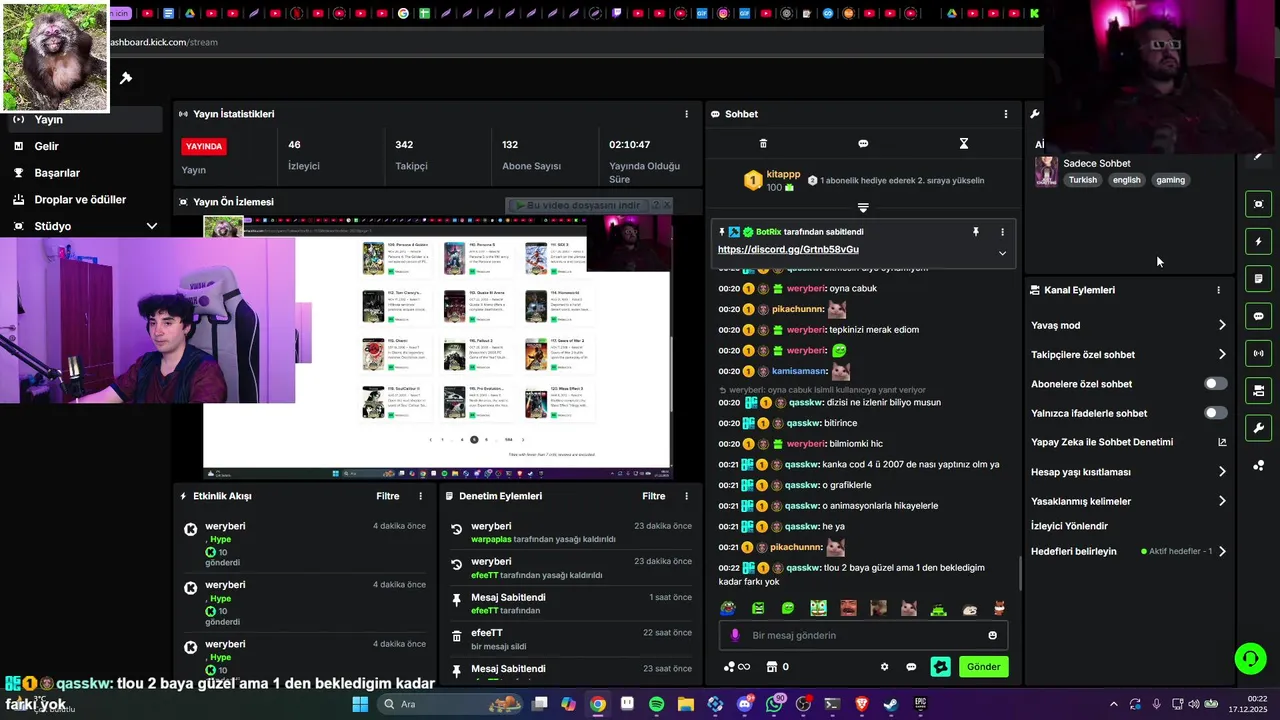Viewport: 1280px width, 720px height.
Task: Open Spotify from the taskbar
Action: [x=656, y=704]
